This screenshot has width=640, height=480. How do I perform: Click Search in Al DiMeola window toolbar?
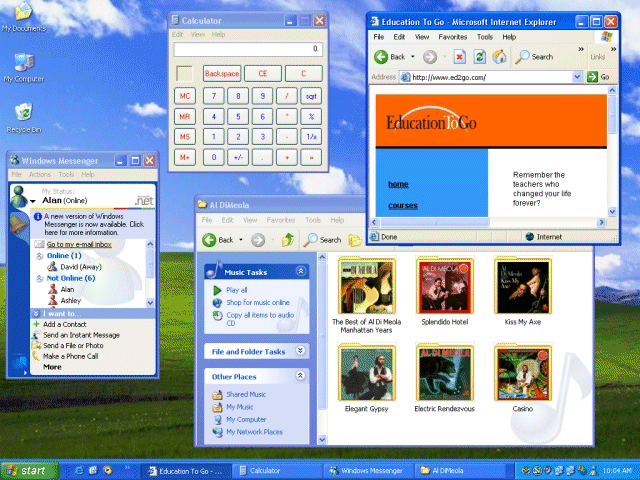click(x=322, y=240)
